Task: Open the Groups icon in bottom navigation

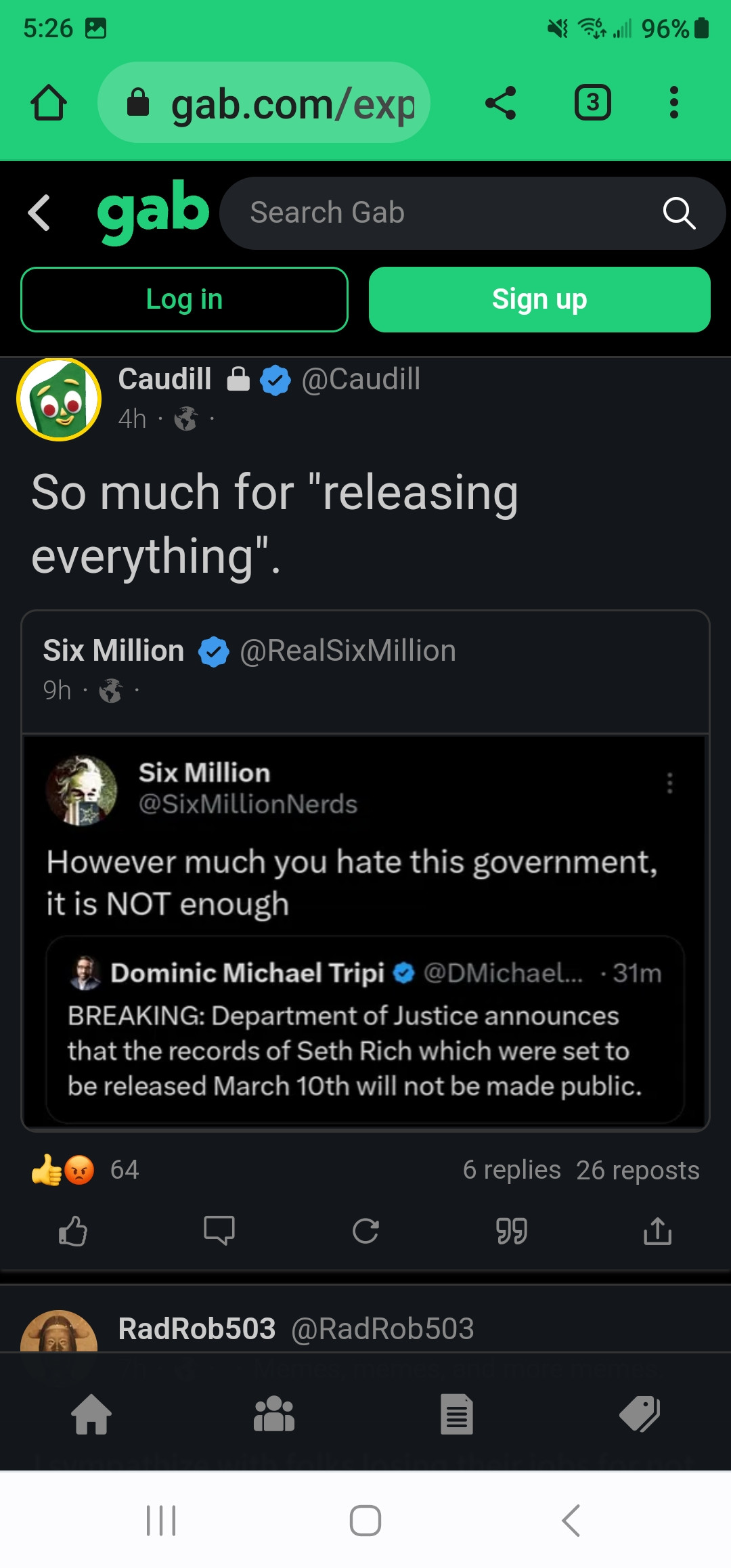Action: (x=274, y=1414)
